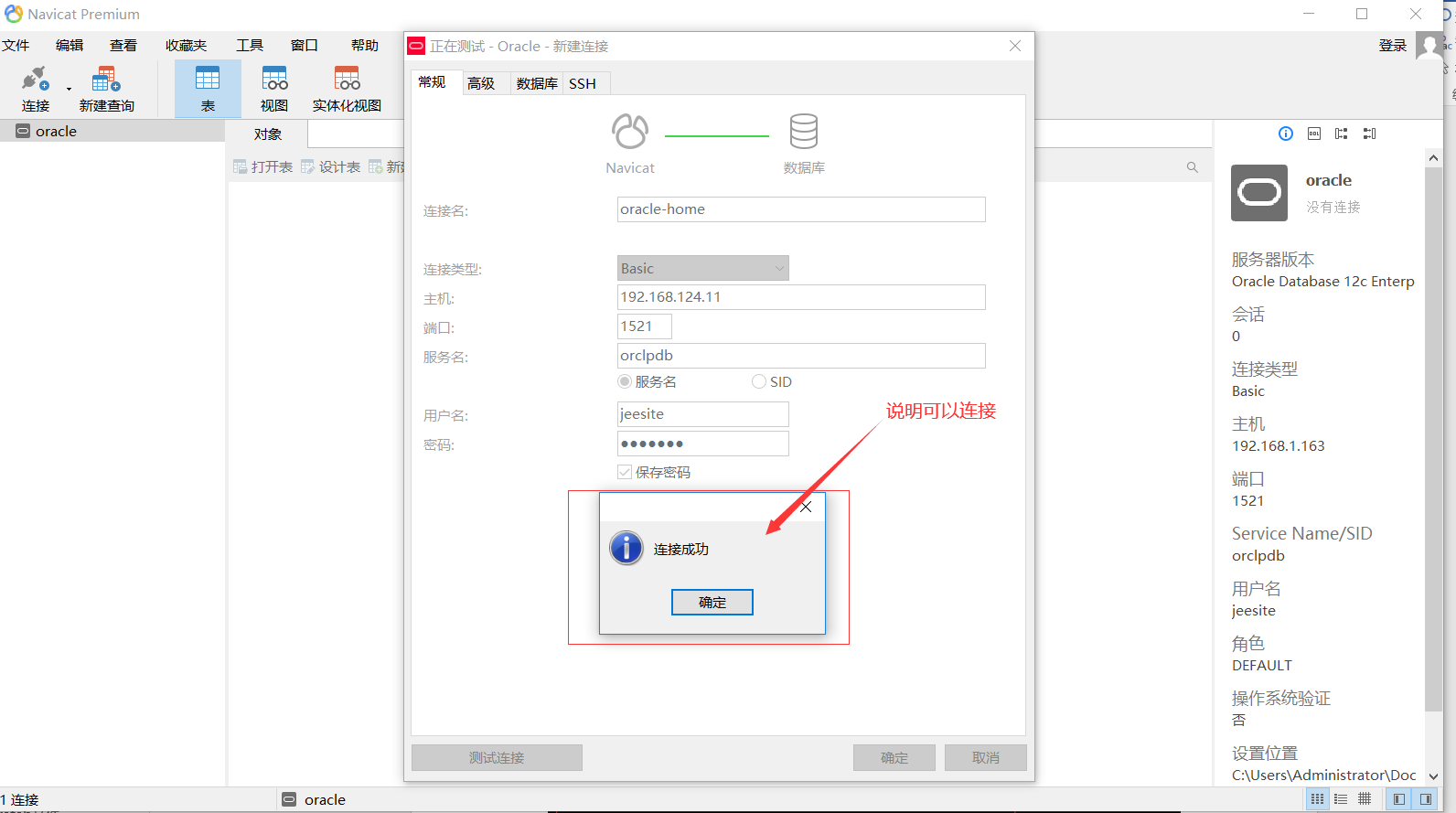The width and height of the screenshot is (1456, 813).
Task: Close the 连接成功 message box
Action: pyautogui.click(x=806, y=507)
